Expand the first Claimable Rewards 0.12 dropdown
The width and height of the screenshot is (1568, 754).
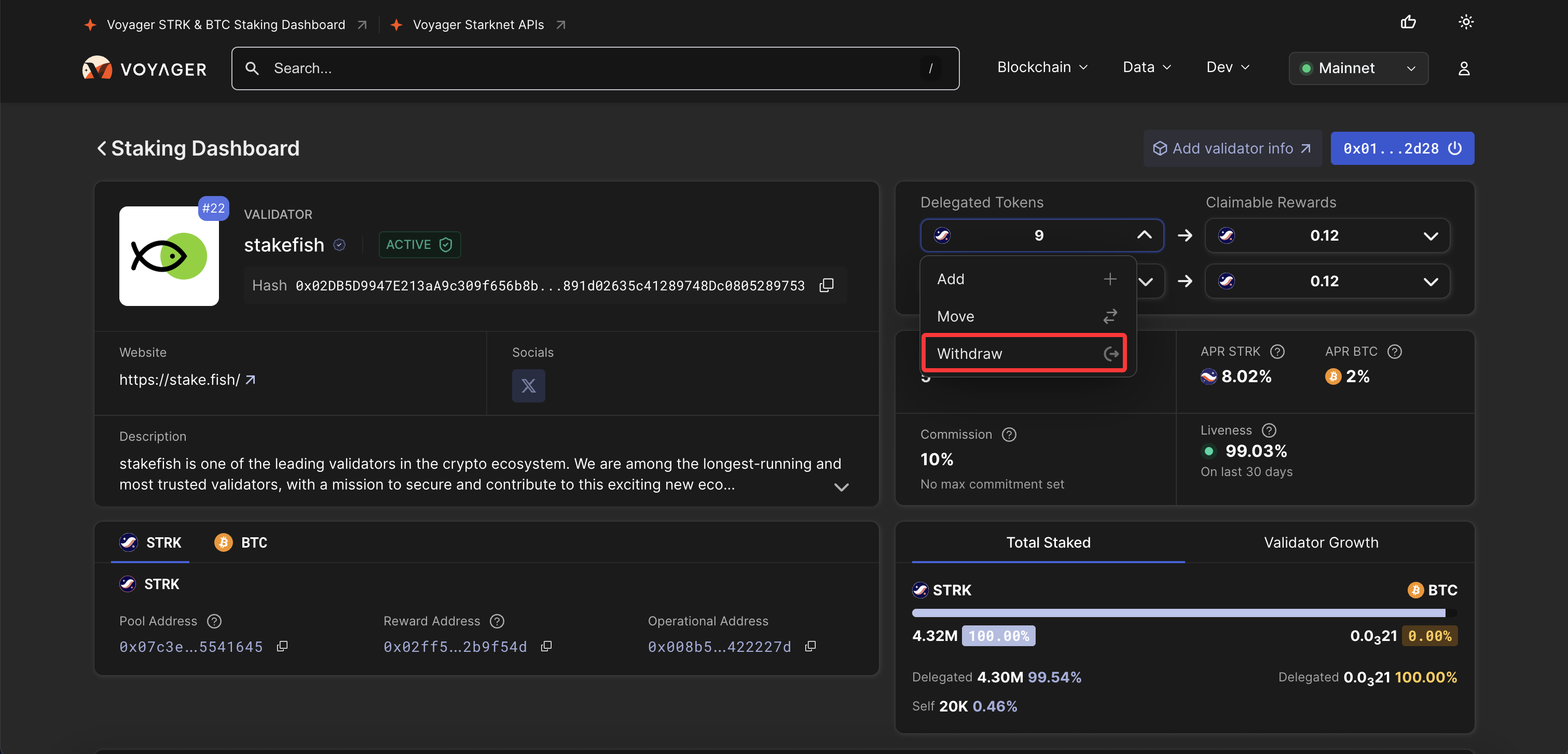[x=1430, y=236]
